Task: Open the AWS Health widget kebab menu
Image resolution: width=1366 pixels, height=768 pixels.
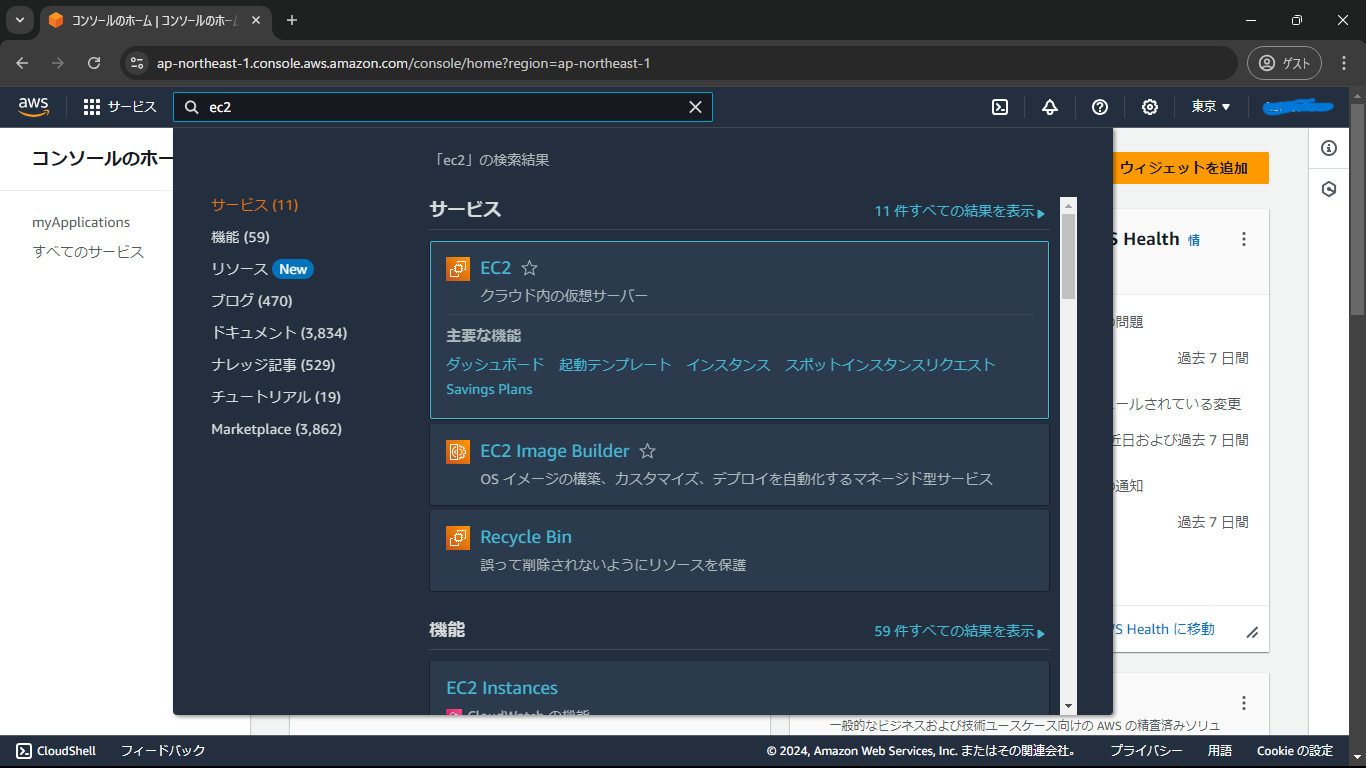Action: click(x=1244, y=239)
